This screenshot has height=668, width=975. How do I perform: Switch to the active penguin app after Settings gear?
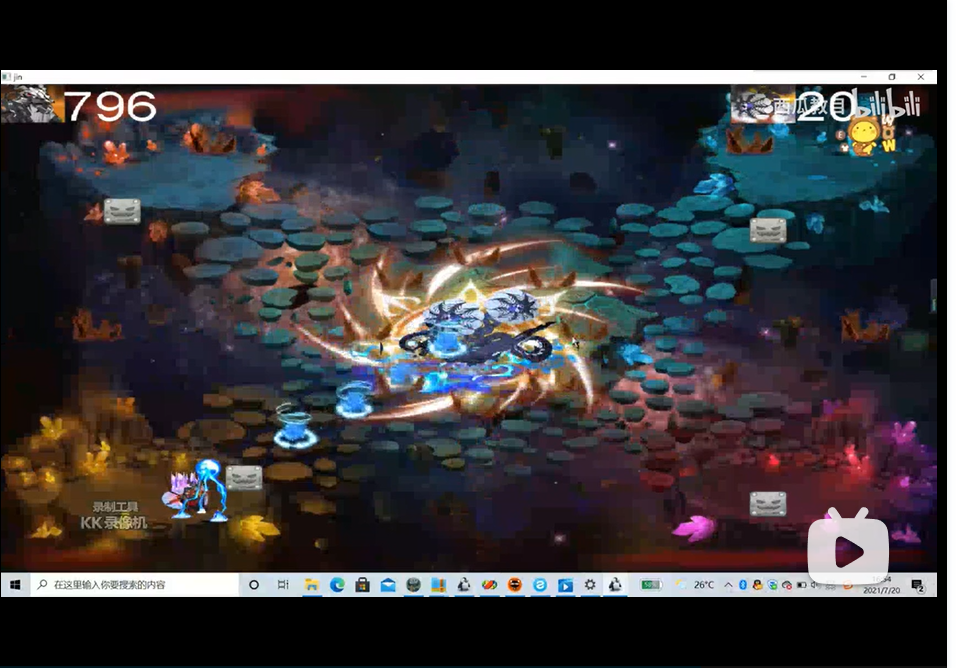click(615, 585)
